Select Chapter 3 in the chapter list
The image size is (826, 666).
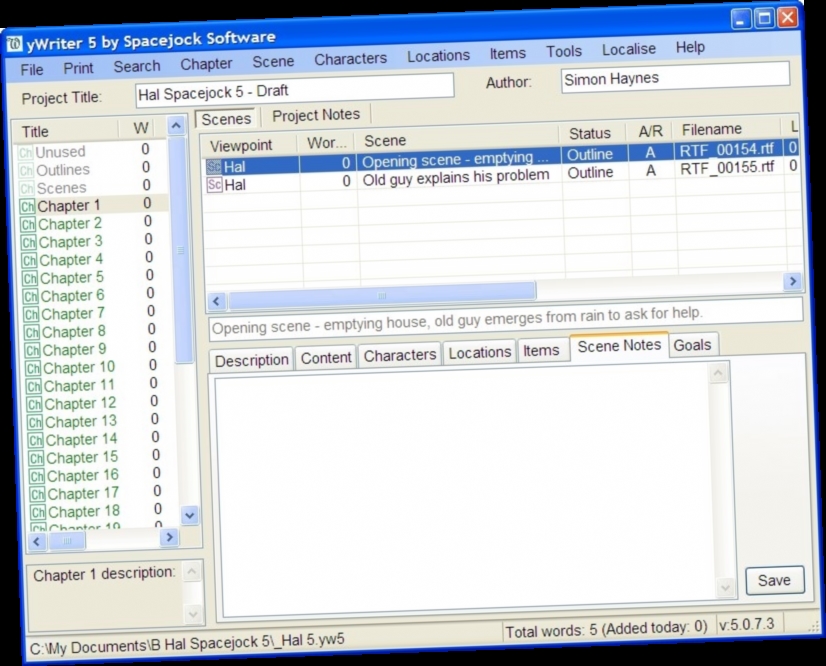coord(72,241)
